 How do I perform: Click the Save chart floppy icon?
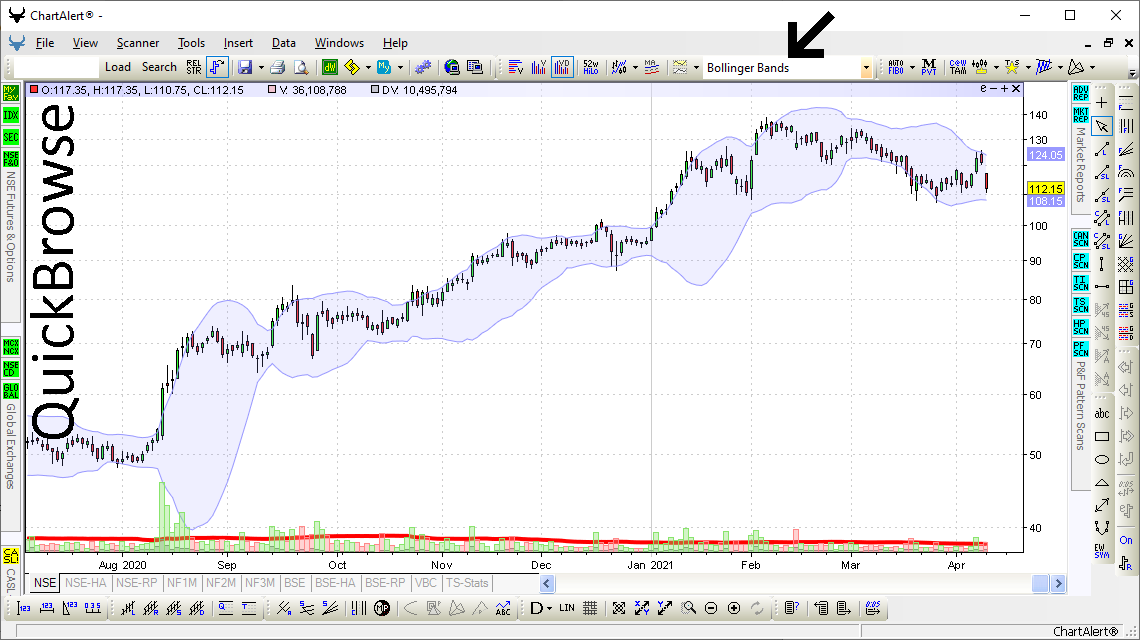click(x=245, y=67)
